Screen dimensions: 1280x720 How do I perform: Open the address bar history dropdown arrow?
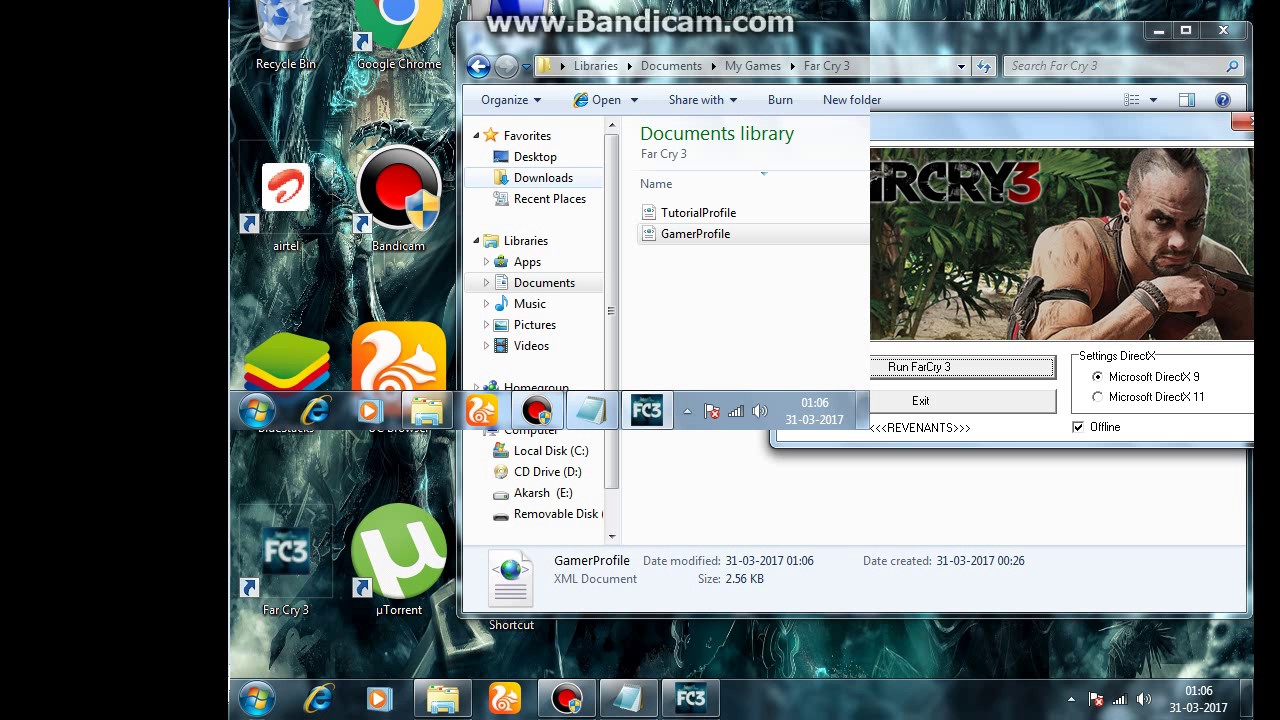(x=961, y=66)
